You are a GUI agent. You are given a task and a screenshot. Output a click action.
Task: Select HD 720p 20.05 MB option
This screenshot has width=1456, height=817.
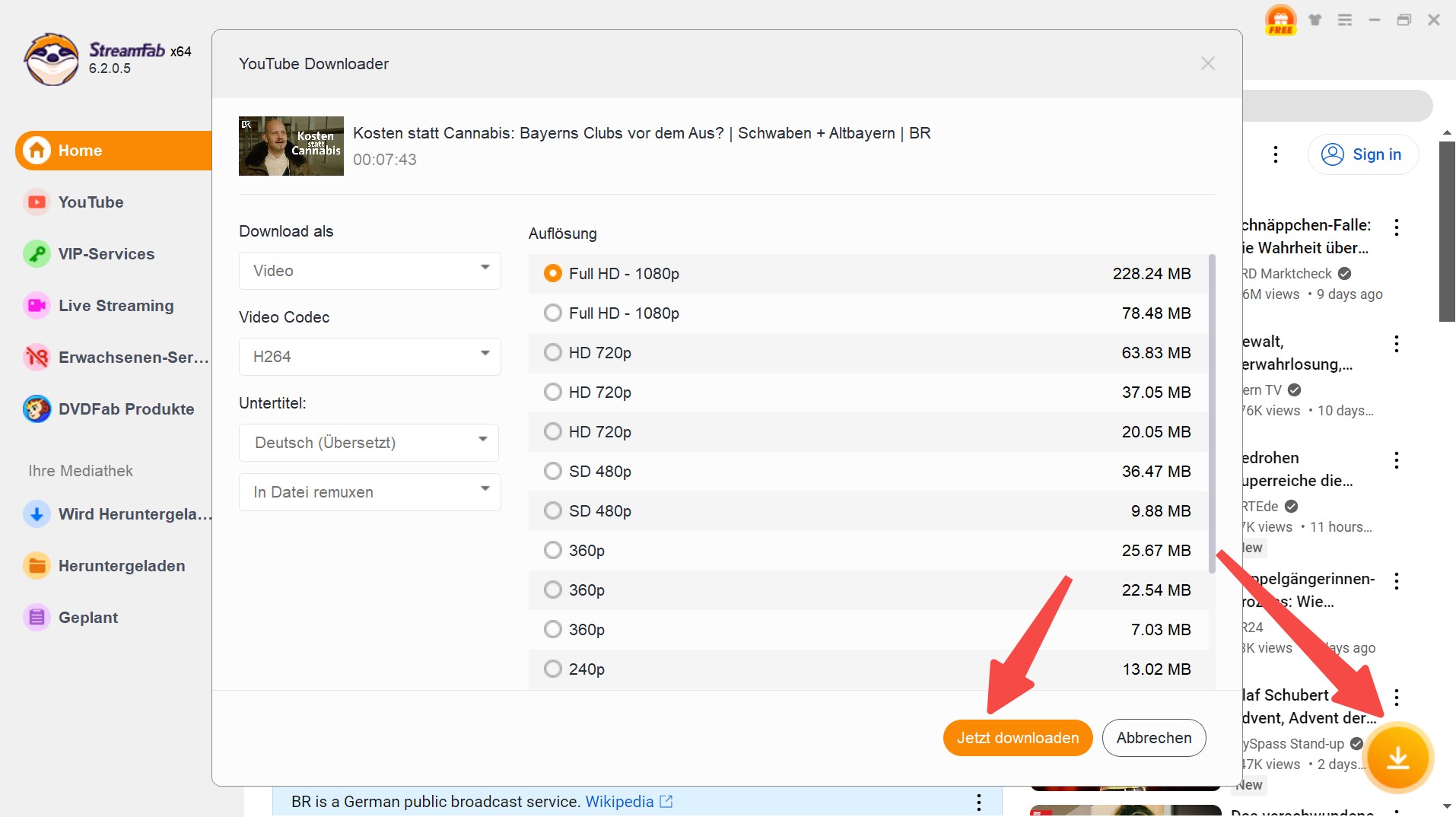click(868, 432)
